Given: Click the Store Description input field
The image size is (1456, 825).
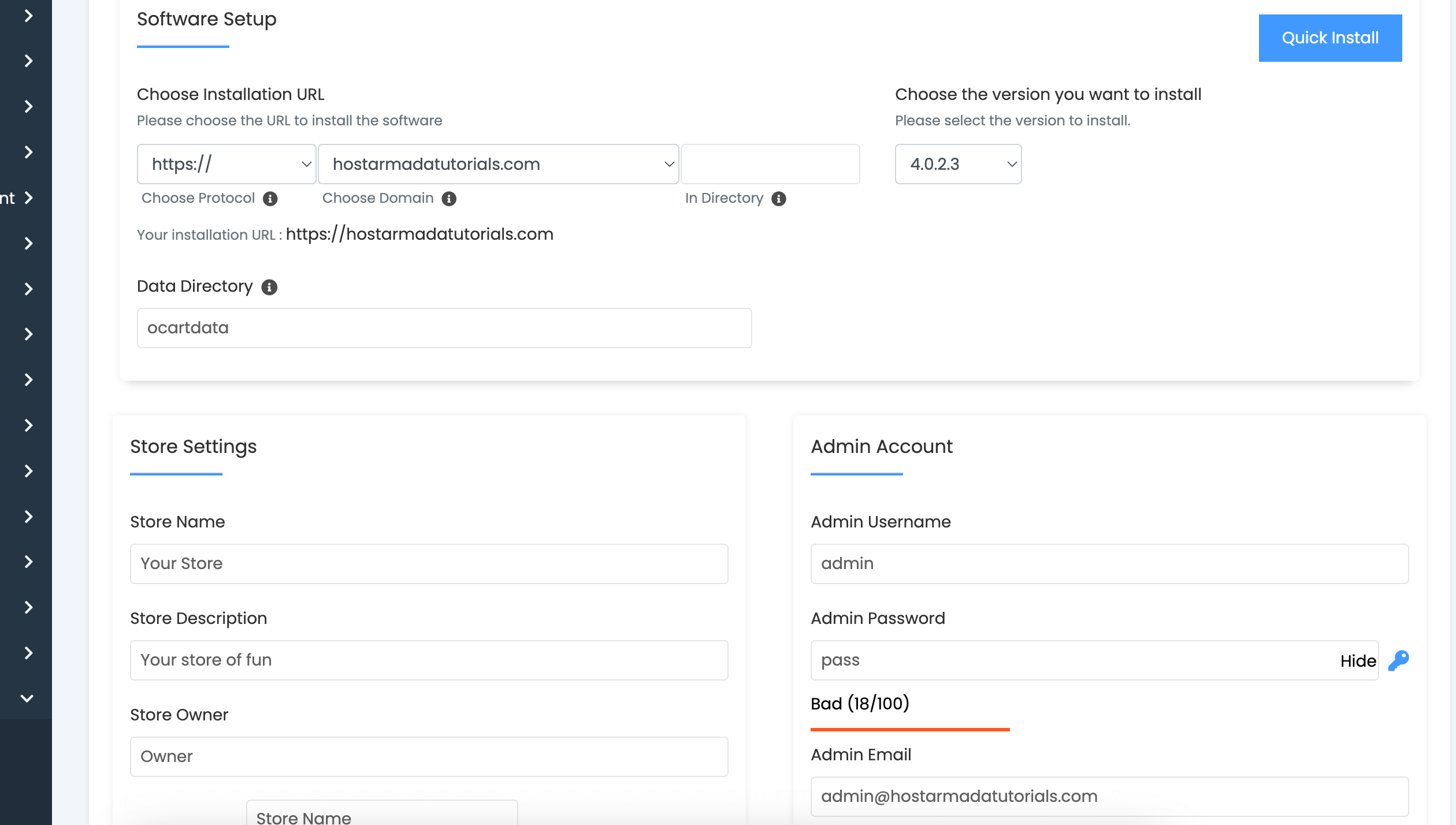Looking at the screenshot, I should pos(429,660).
